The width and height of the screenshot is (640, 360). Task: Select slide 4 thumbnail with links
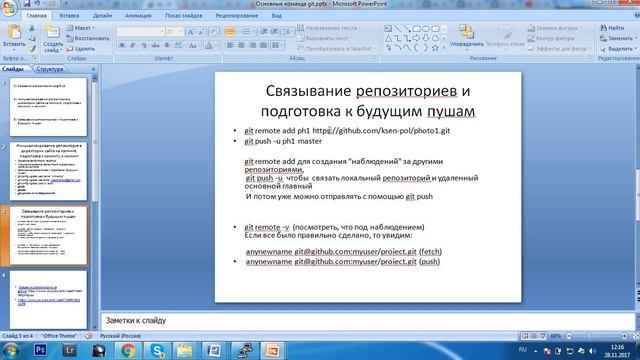(x=48, y=300)
